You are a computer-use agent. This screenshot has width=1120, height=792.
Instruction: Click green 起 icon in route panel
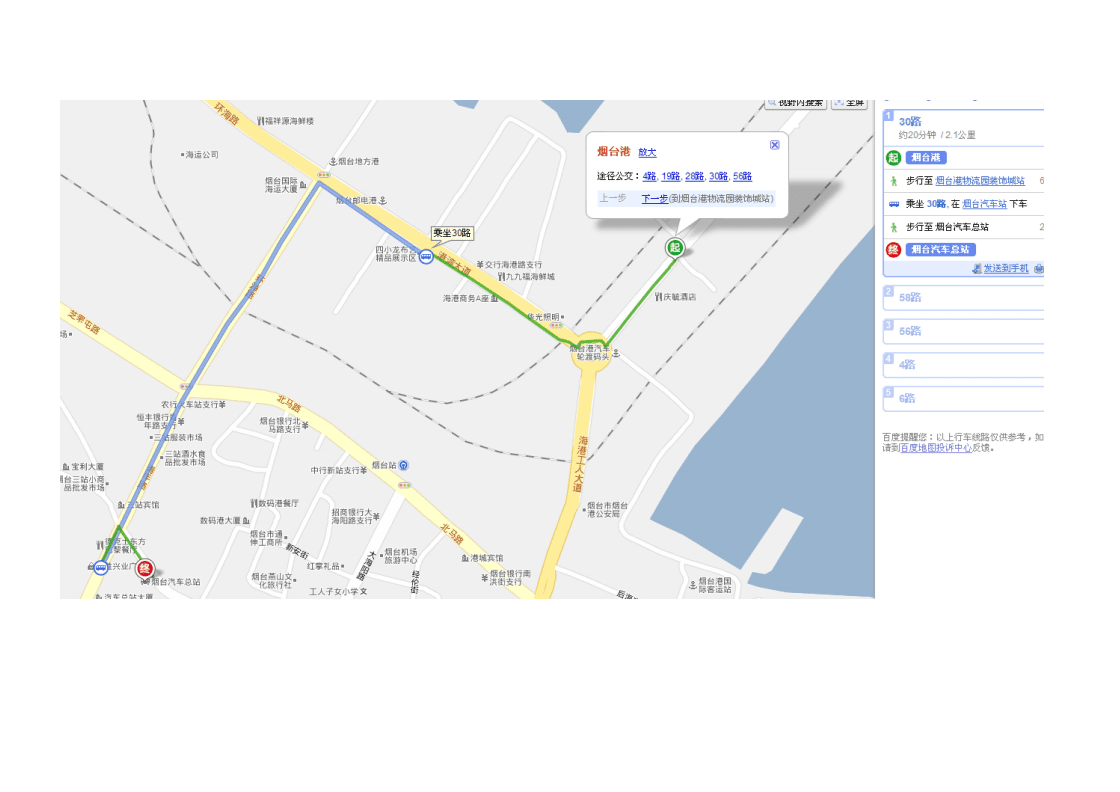(x=893, y=157)
